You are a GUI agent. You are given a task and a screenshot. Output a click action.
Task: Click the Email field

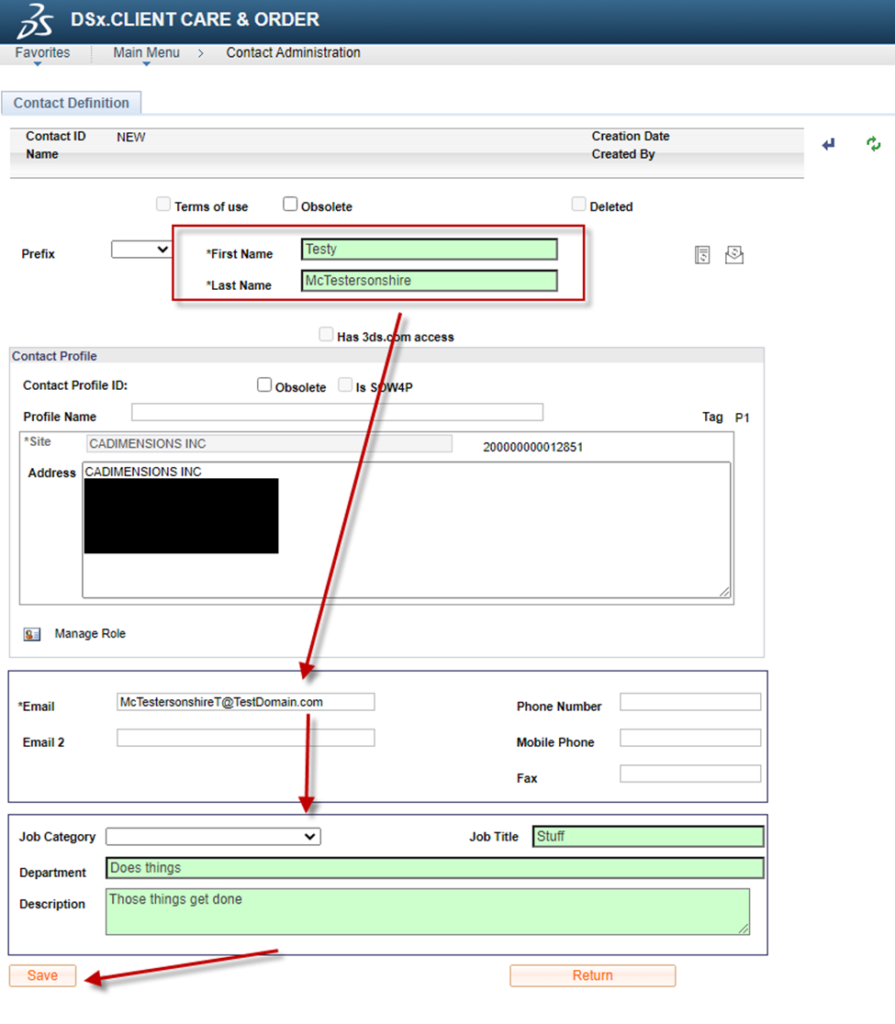coord(246,702)
